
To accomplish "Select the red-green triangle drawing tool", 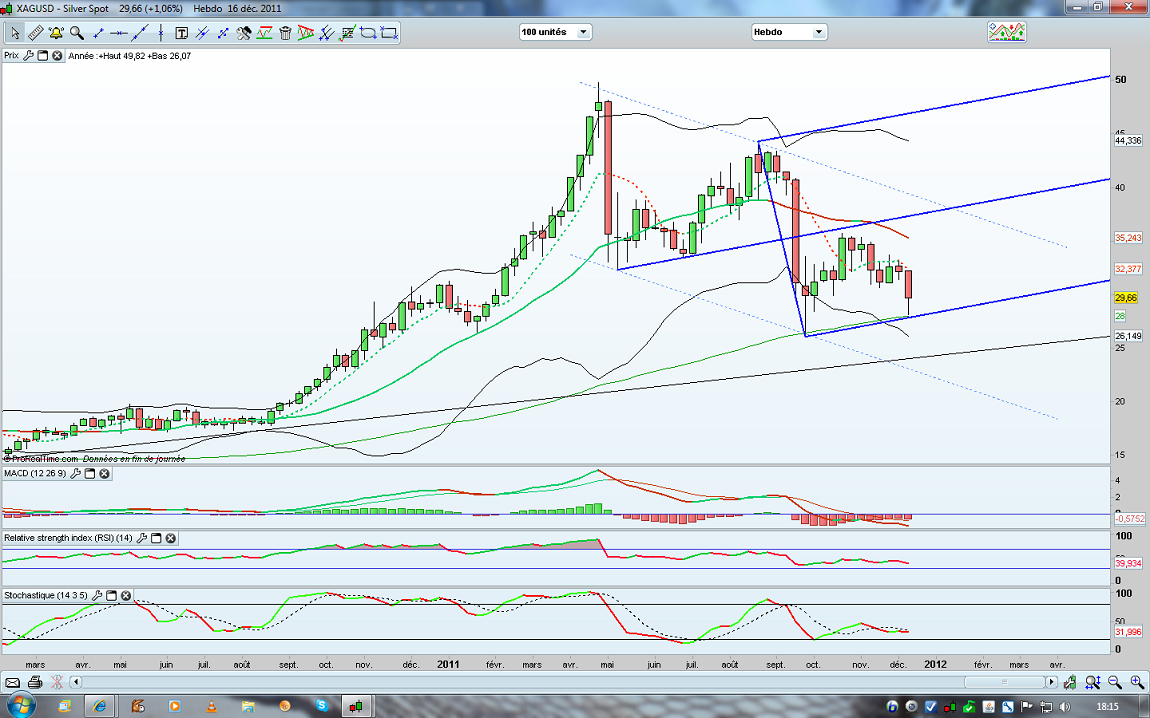I will pyautogui.click(x=306, y=33).
